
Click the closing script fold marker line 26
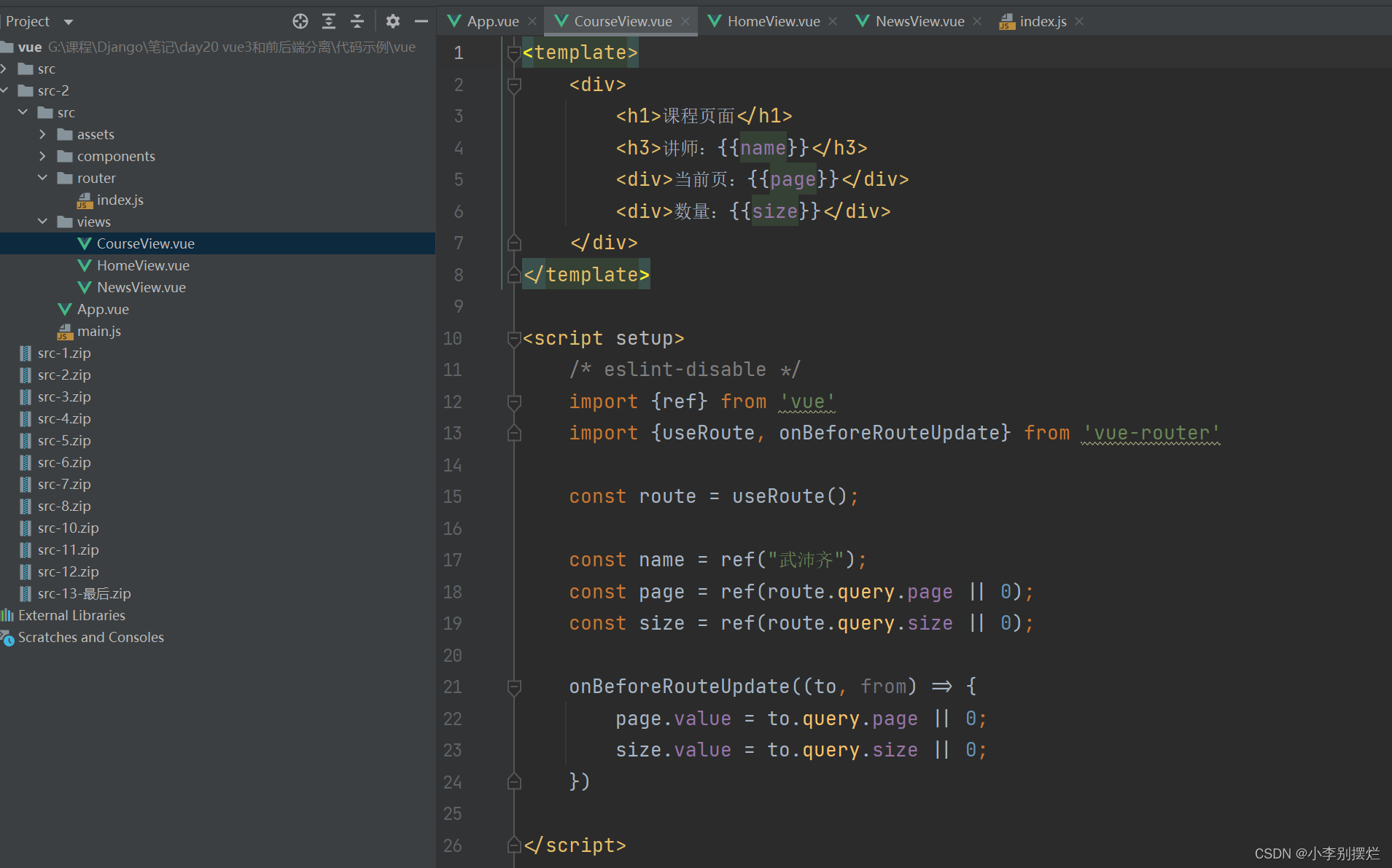[x=514, y=845]
